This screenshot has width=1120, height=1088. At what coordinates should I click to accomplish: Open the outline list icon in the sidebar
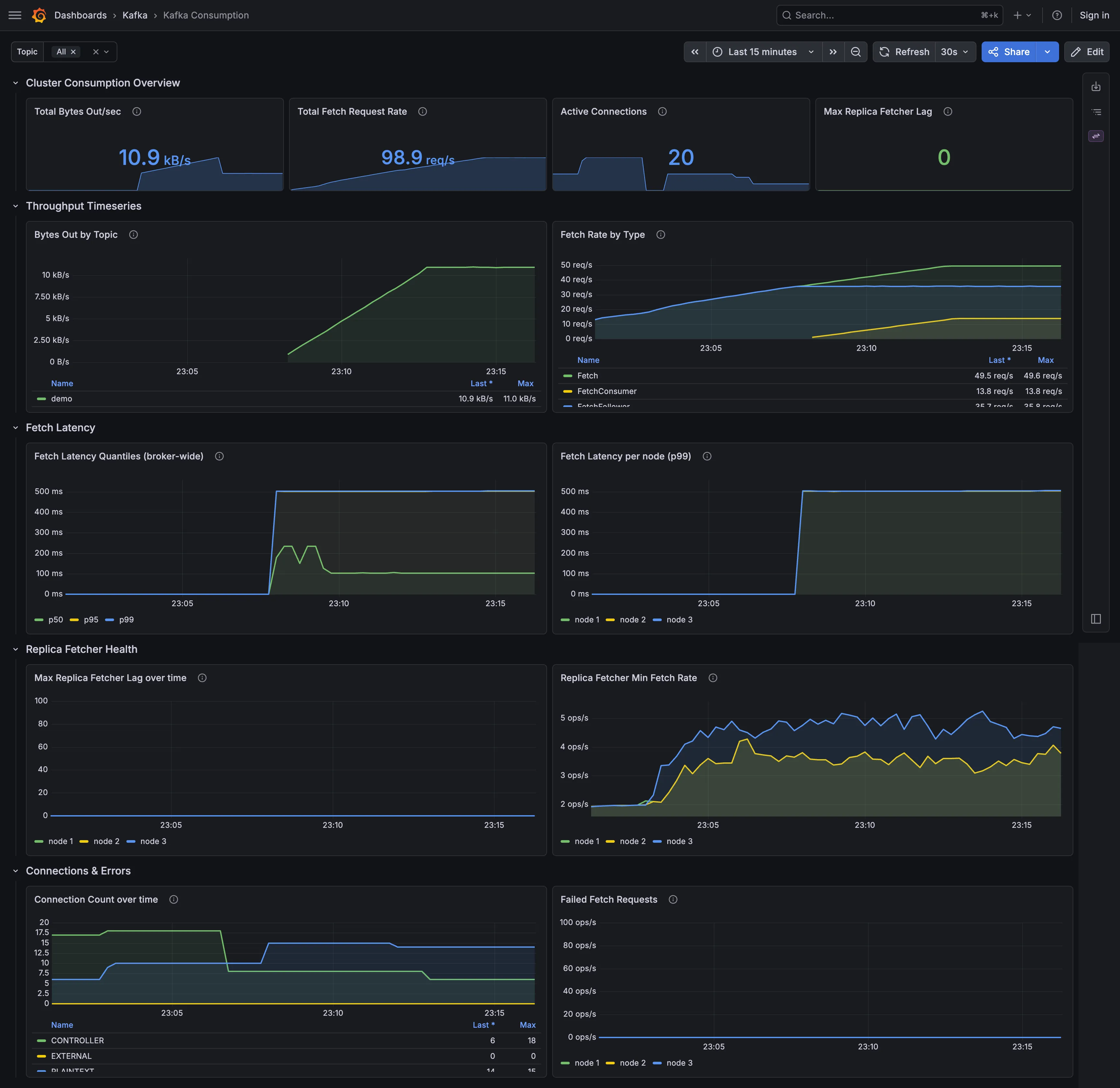[x=1095, y=112]
